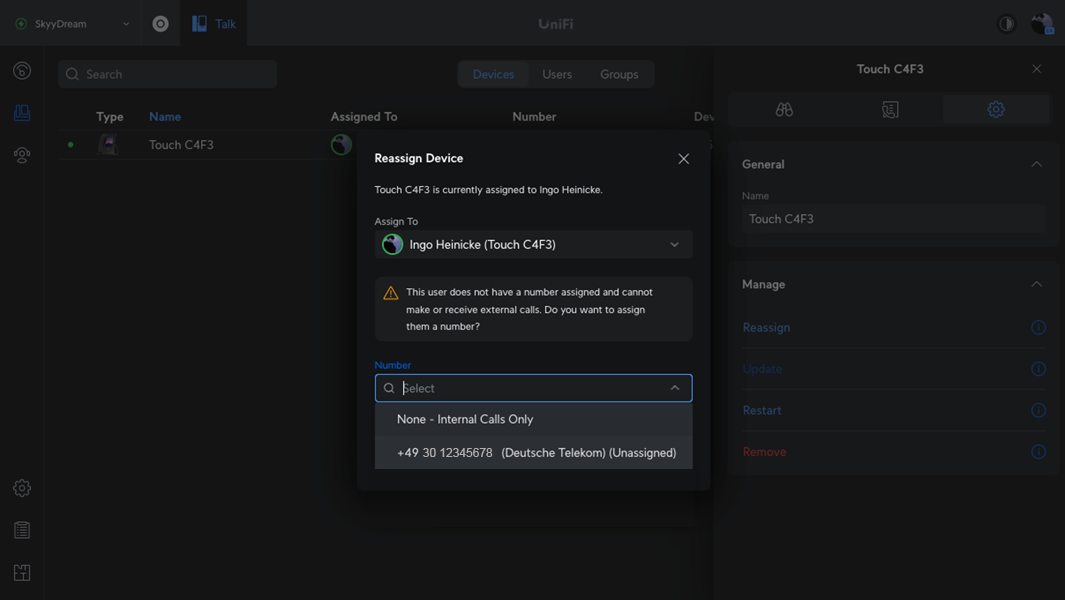Switch to the Users tab
Viewport: 1065px width, 600px height.
pyautogui.click(x=557, y=74)
